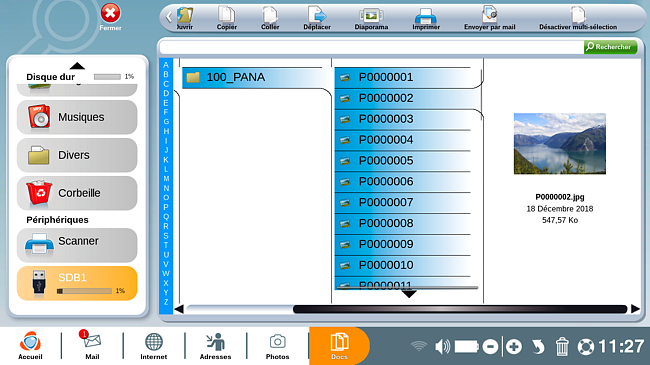Open the Corbeille trash folder

pyautogui.click(x=77, y=193)
